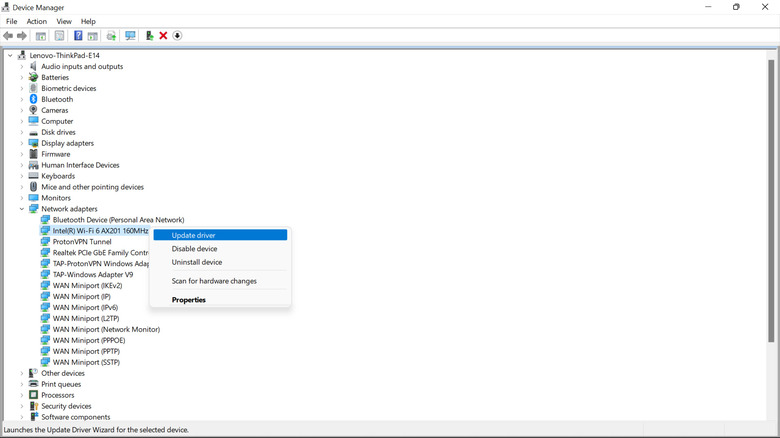Click the red Uninstall device icon
This screenshot has height=438, width=780.
click(163, 36)
